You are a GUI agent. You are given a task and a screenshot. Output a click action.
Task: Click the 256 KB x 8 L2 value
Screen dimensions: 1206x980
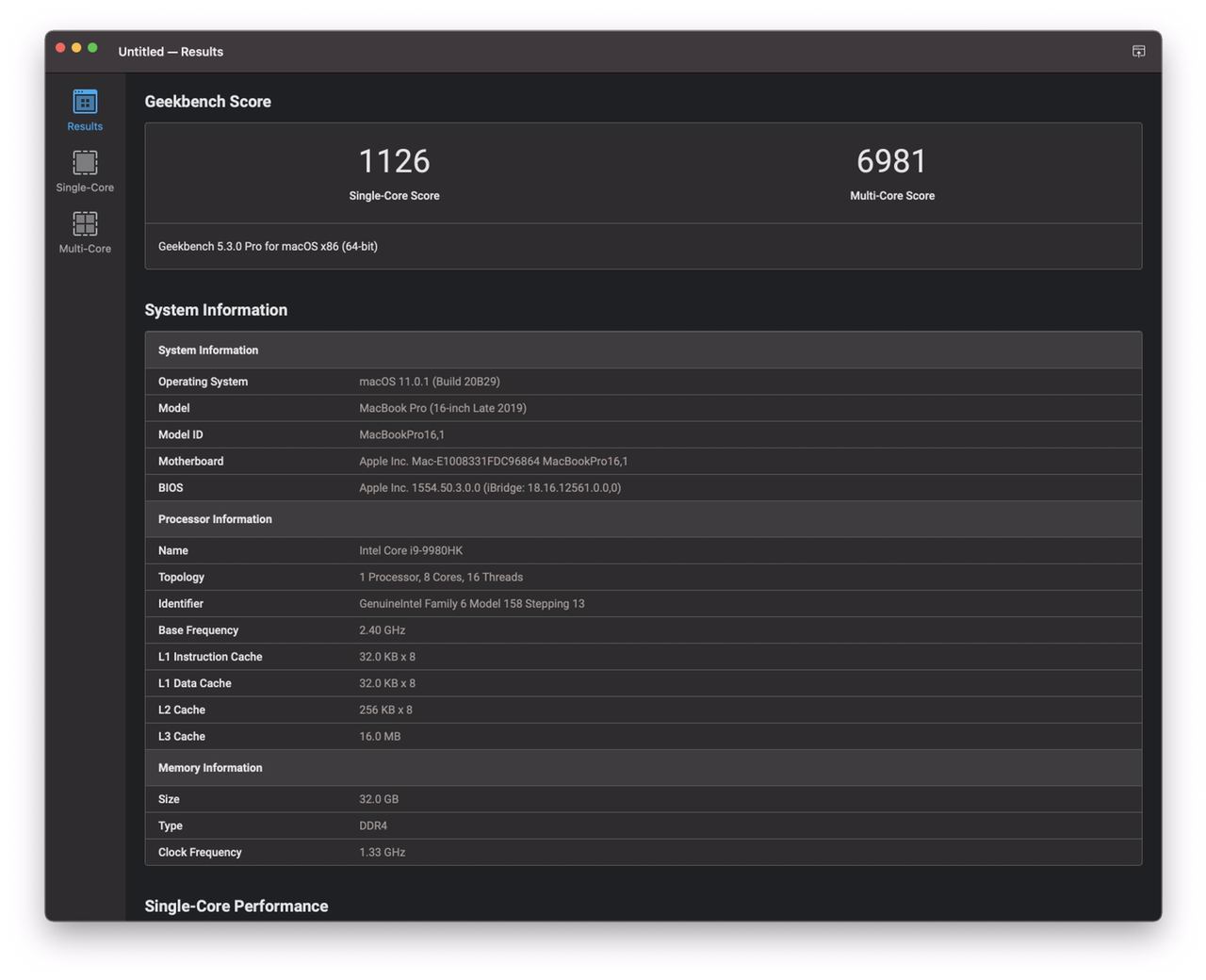click(385, 710)
